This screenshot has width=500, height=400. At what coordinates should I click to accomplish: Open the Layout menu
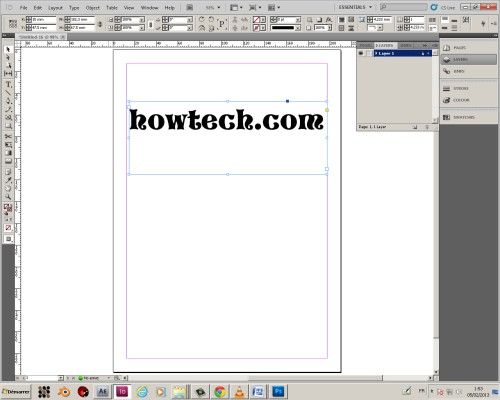55,7
